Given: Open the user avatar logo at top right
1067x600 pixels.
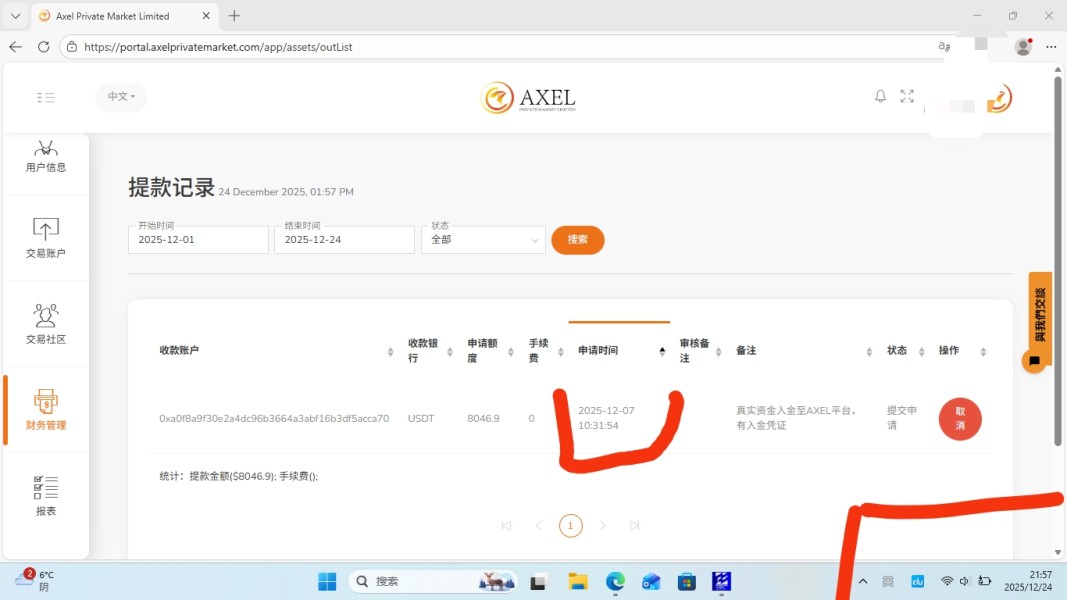Looking at the screenshot, I should [999, 98].
